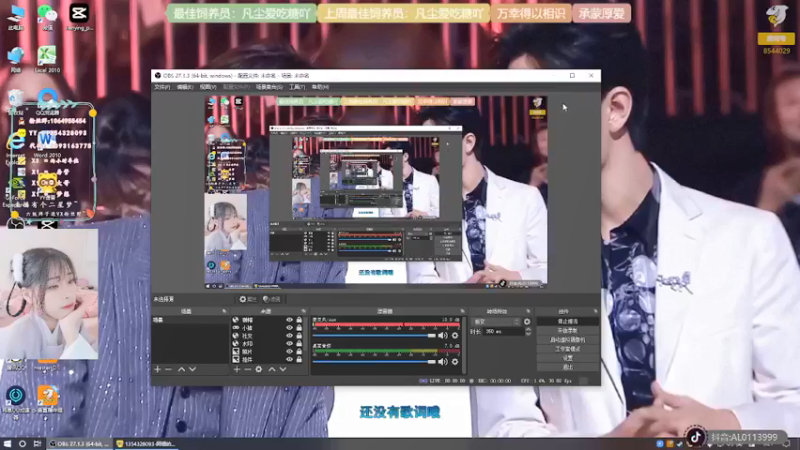The width and height of the screenshot is (800, 450).
Task: Pop out the 混音器 dock panel
Action: click(x=463, y=311)
